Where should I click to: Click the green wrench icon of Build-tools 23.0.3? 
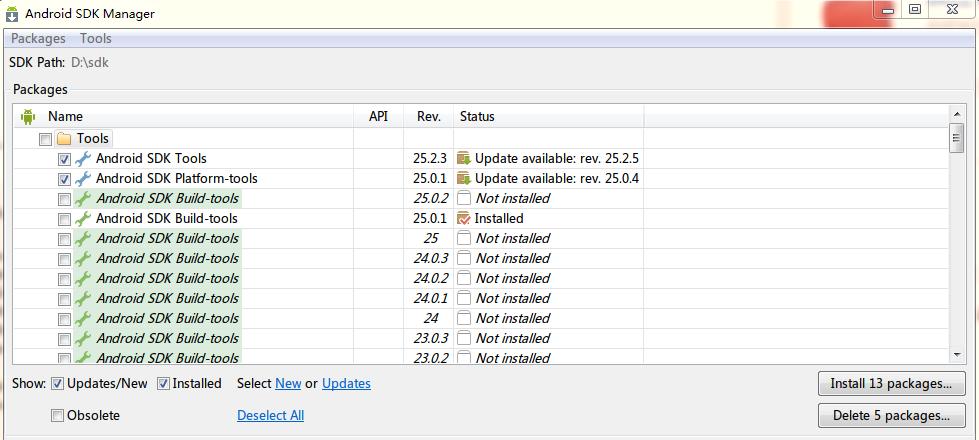pyautogui.click(x=83, y=338)
